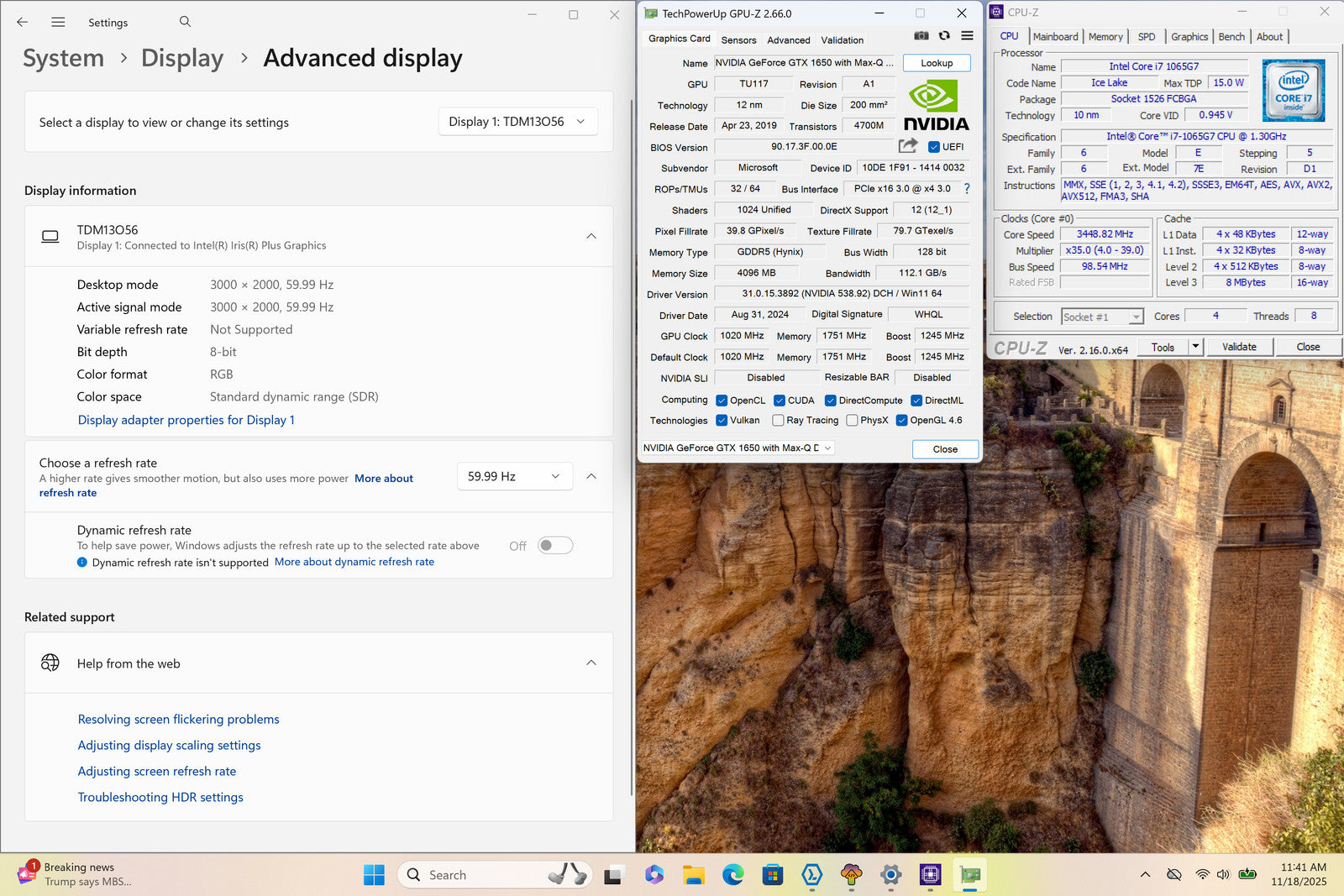Click the GPU-Z screenshot camera icon

coord(921,36)
